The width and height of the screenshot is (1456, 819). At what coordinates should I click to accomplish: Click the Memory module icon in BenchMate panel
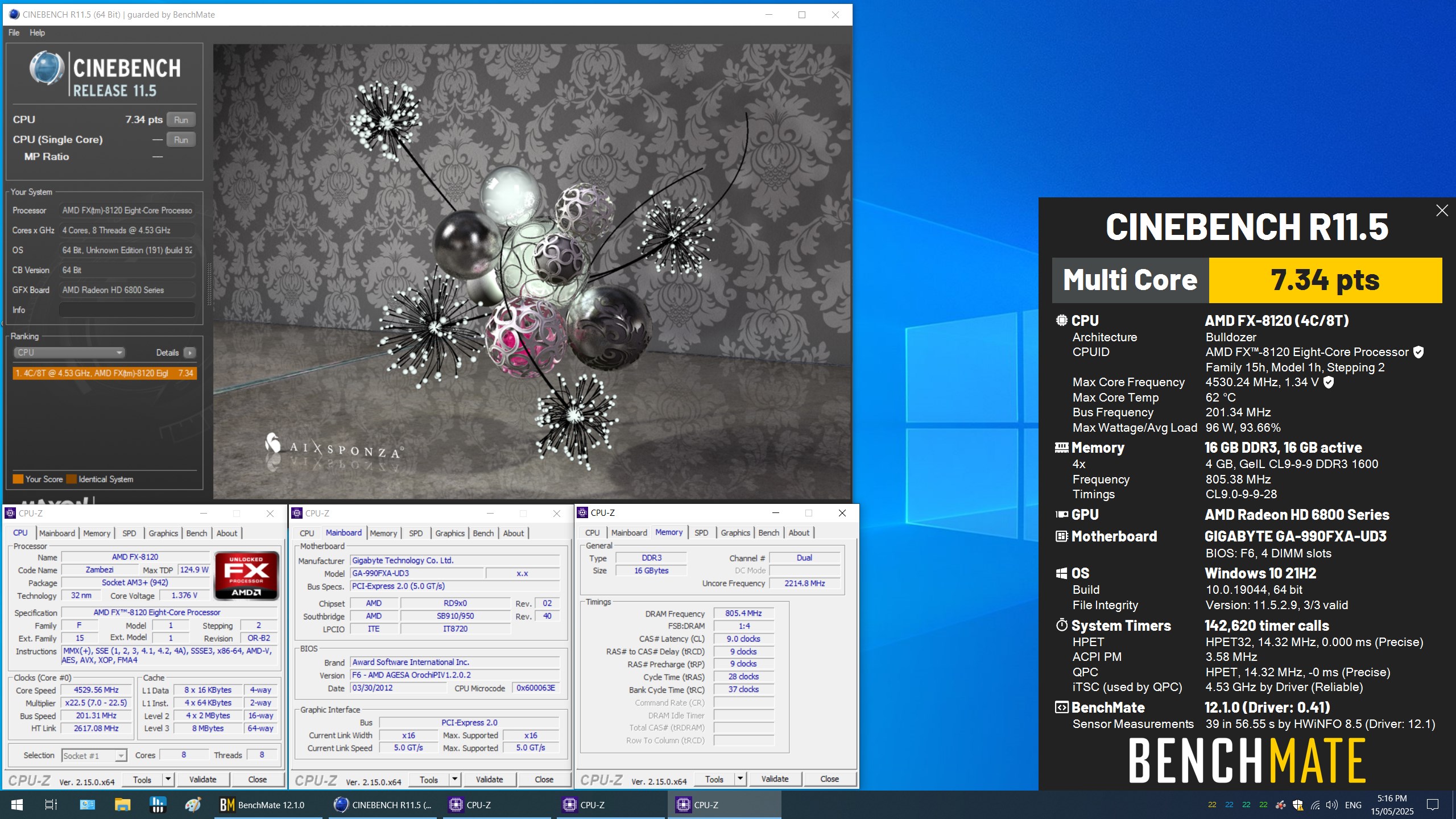[x=1061, y=448]
